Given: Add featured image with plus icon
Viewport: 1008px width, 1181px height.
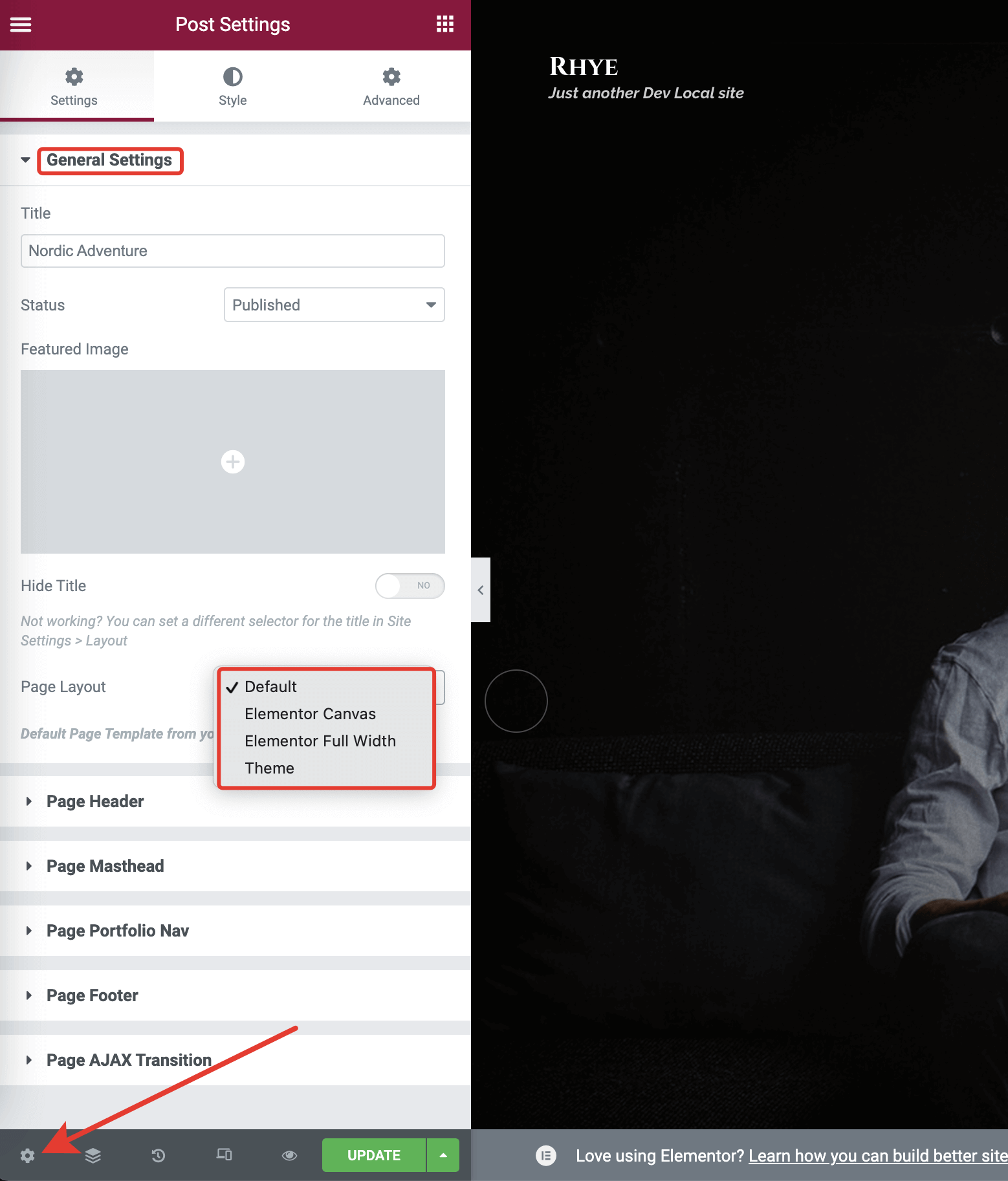Looking at the screenshot, I should pyautogui.click(x=233, y=462).
